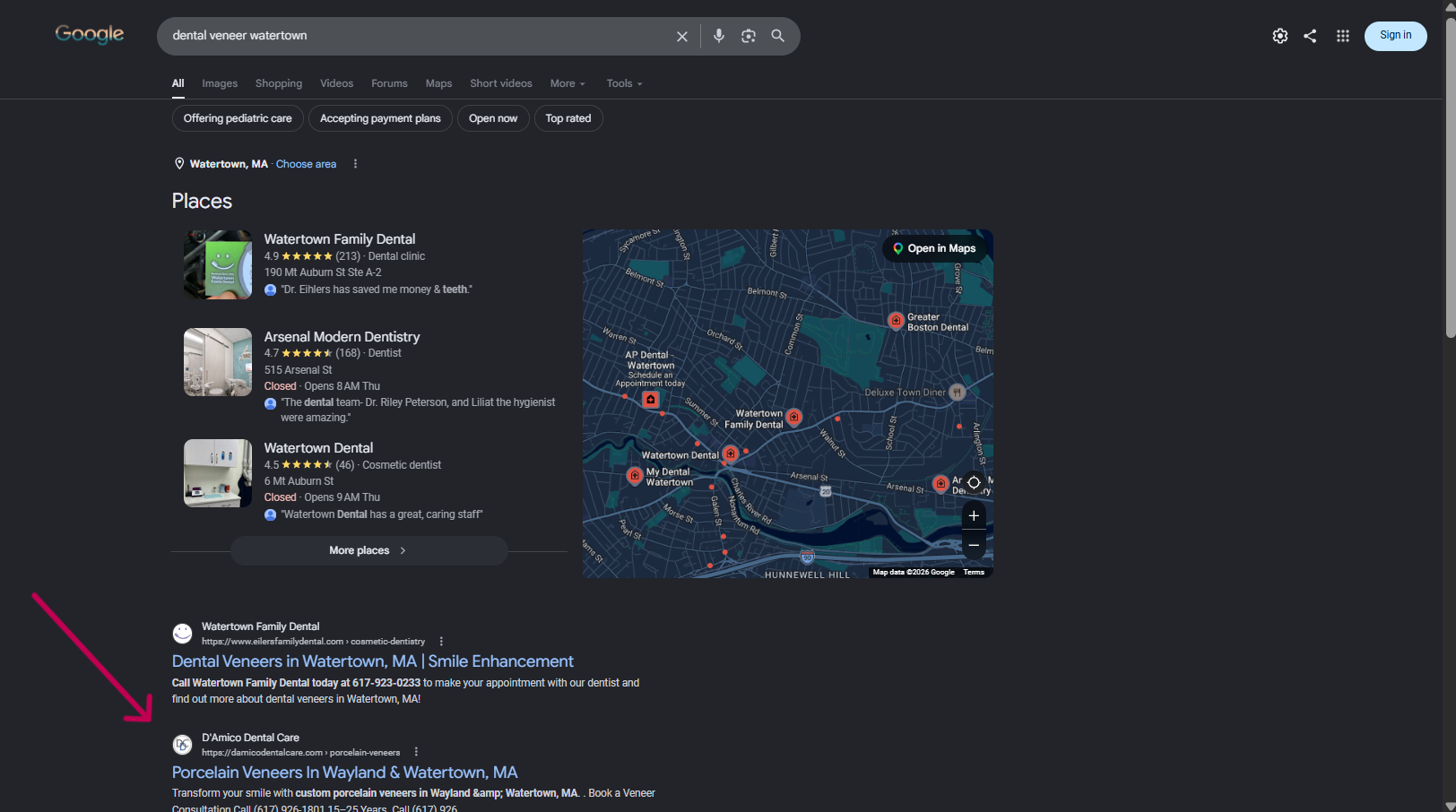Click the Google logo
1456x812 pixels.
[90, 35]
